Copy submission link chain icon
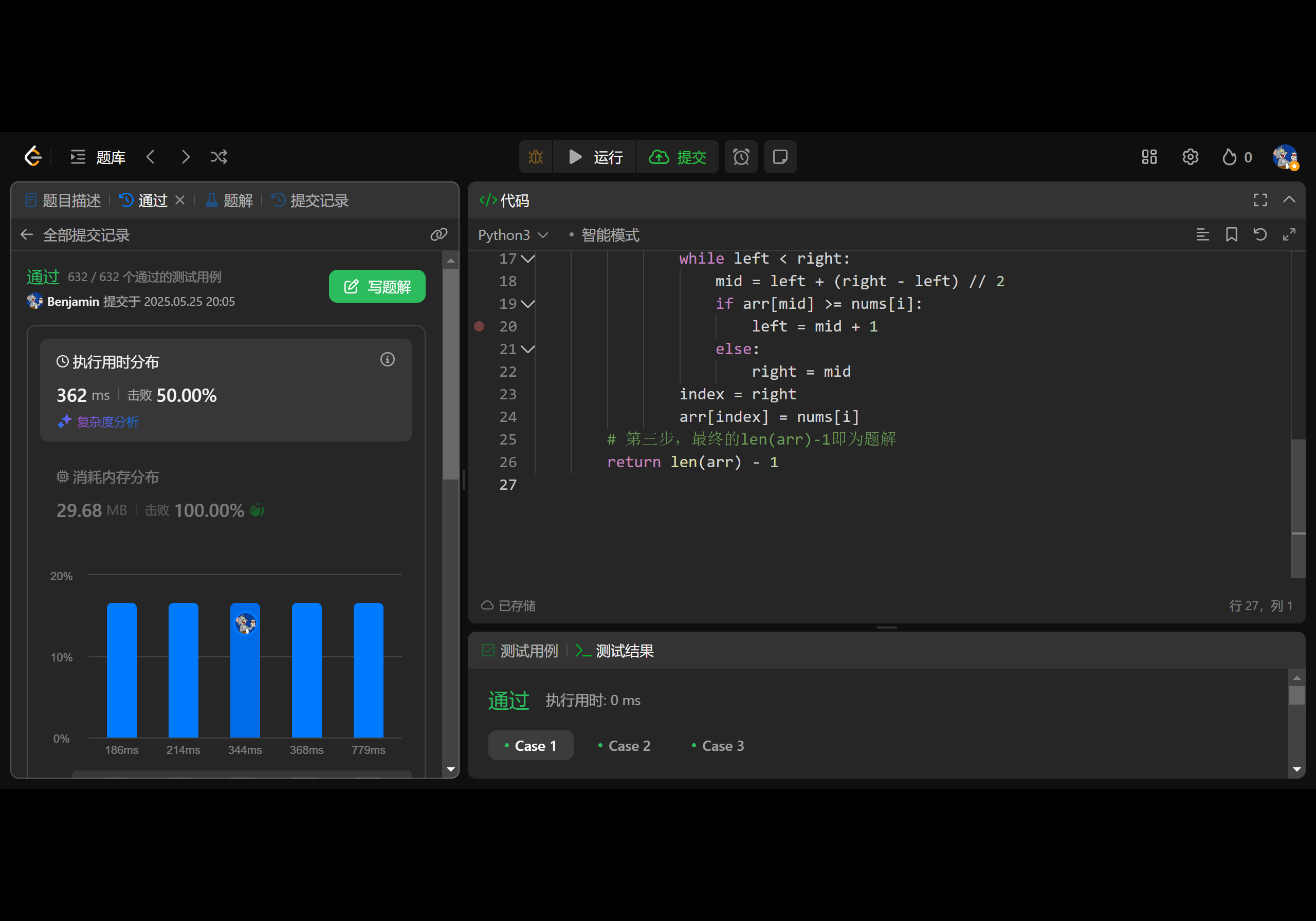This screenshot has width=1316, height=921. click(x=438, y=234)
